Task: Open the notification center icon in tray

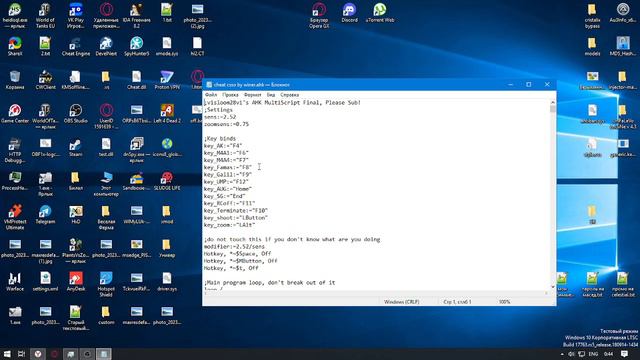Action: click(x=624, y=354)
